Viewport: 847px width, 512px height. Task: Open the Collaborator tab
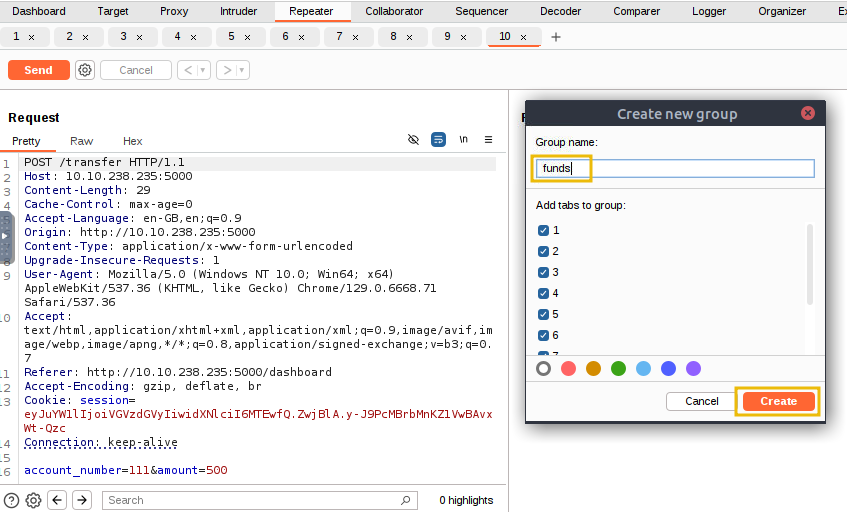pos(394,11)
